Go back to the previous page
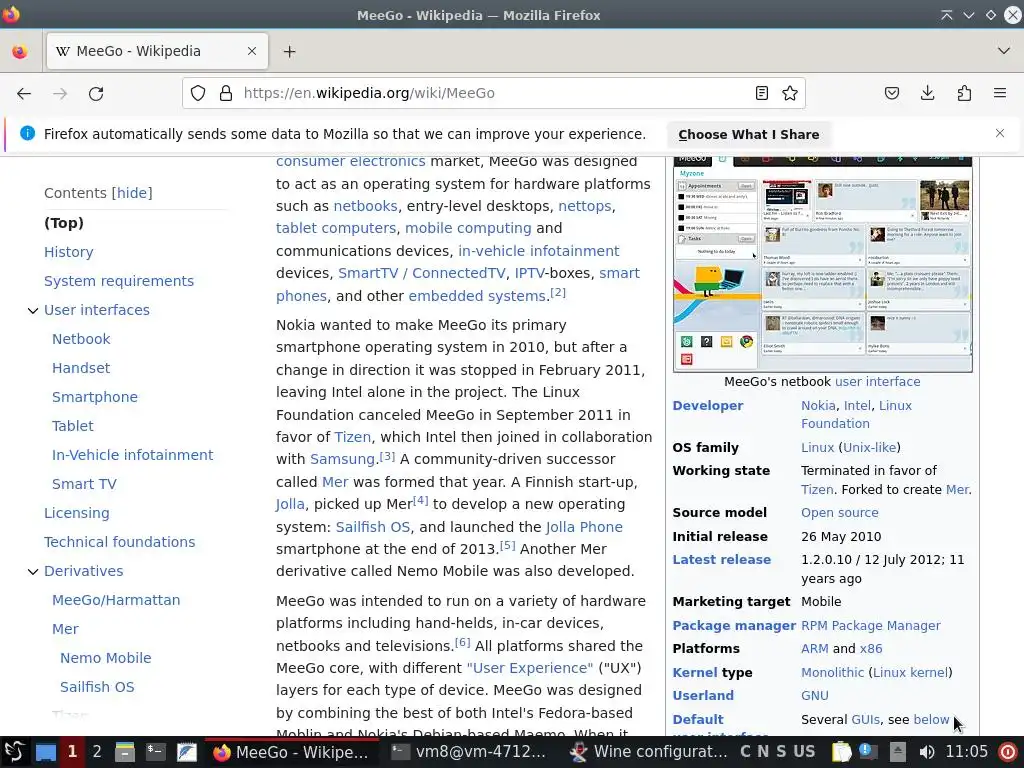Screen dimensions: 1024x768 (x=24, y=93)
